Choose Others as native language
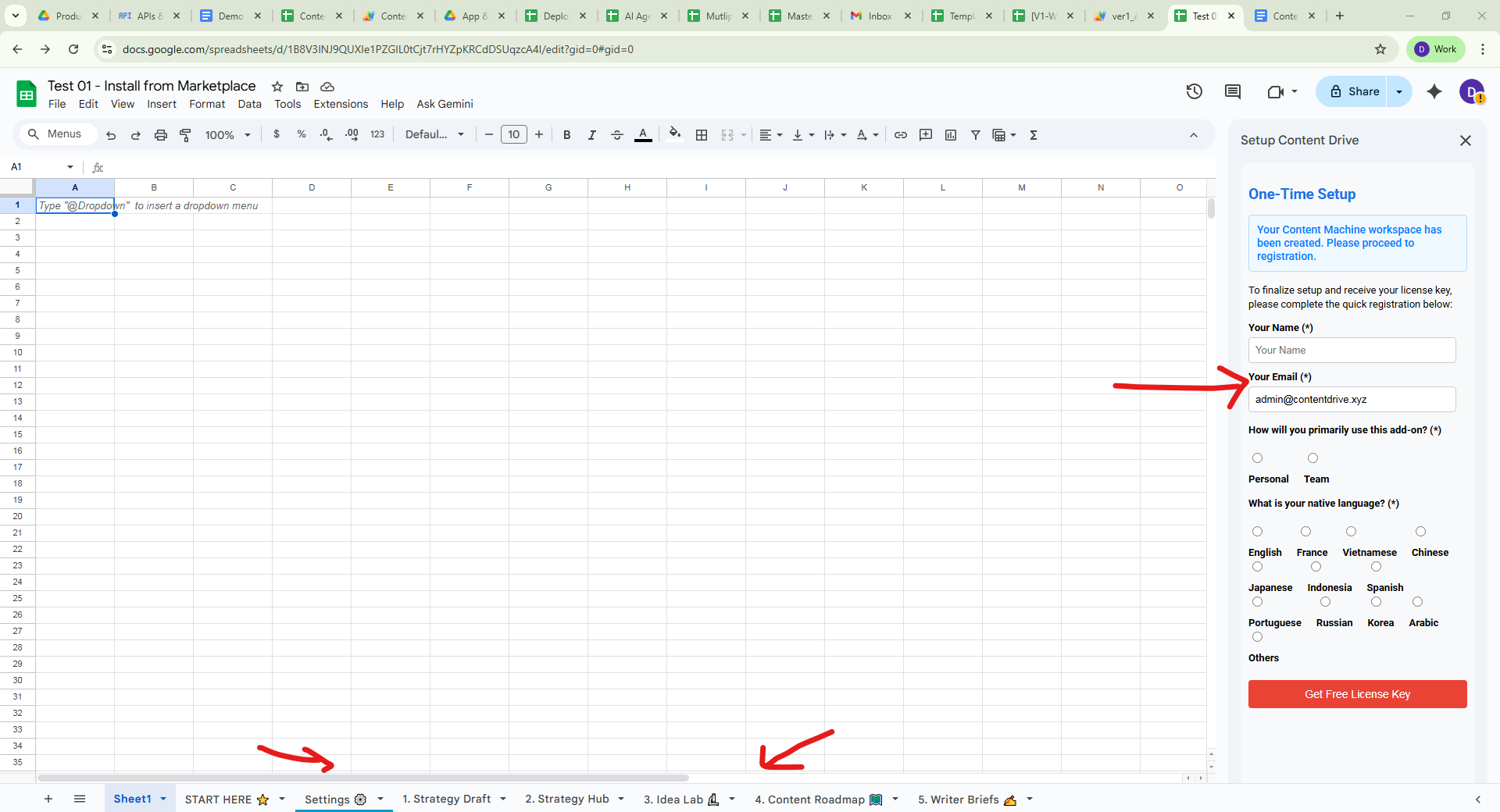1500x812 pixels. point(1257,637)
